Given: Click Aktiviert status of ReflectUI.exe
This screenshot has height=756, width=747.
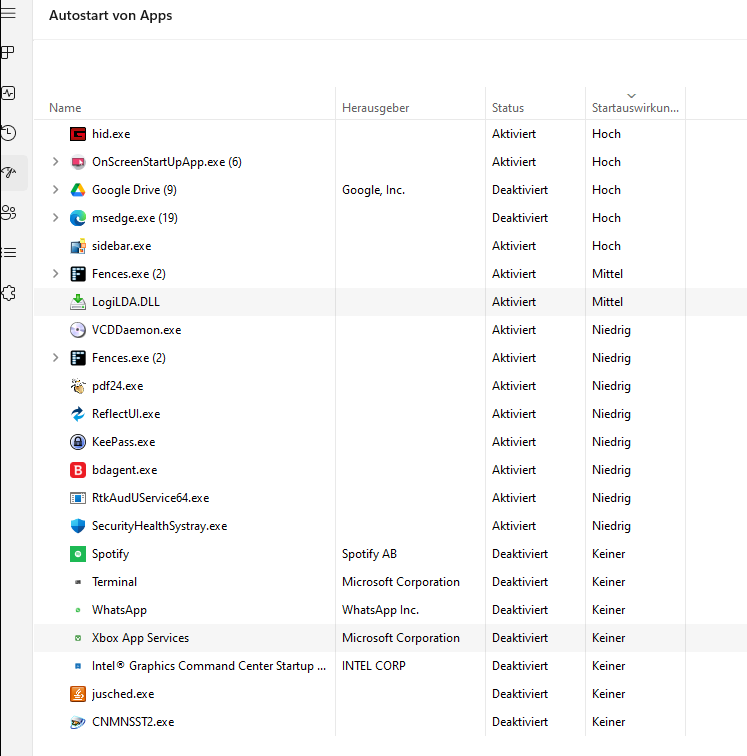Looking at the screenshot, I should click(514, 414).
